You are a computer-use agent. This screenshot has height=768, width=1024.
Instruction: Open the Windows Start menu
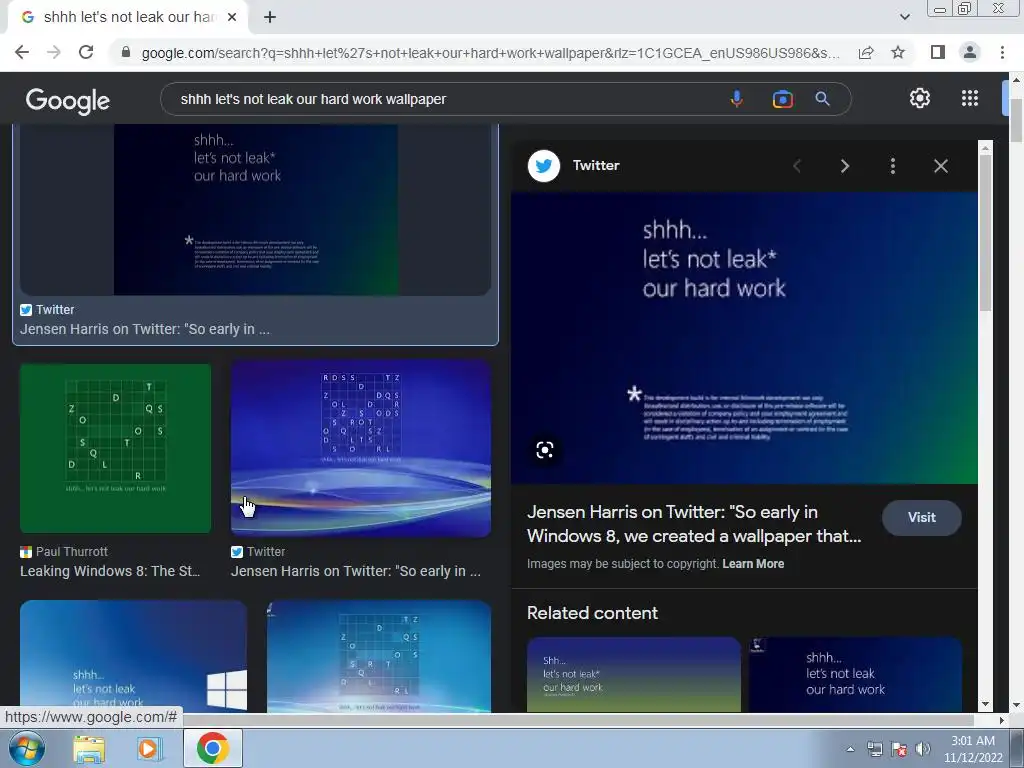tap(26, 748)
